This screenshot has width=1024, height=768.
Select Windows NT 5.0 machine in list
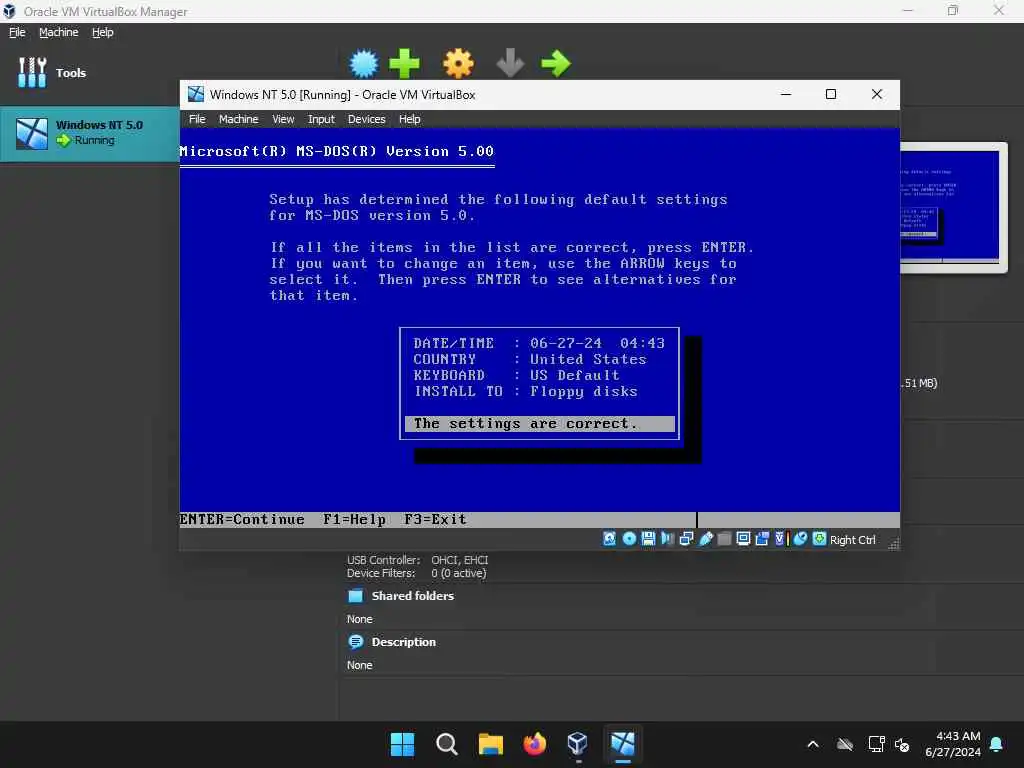[90, 133]
